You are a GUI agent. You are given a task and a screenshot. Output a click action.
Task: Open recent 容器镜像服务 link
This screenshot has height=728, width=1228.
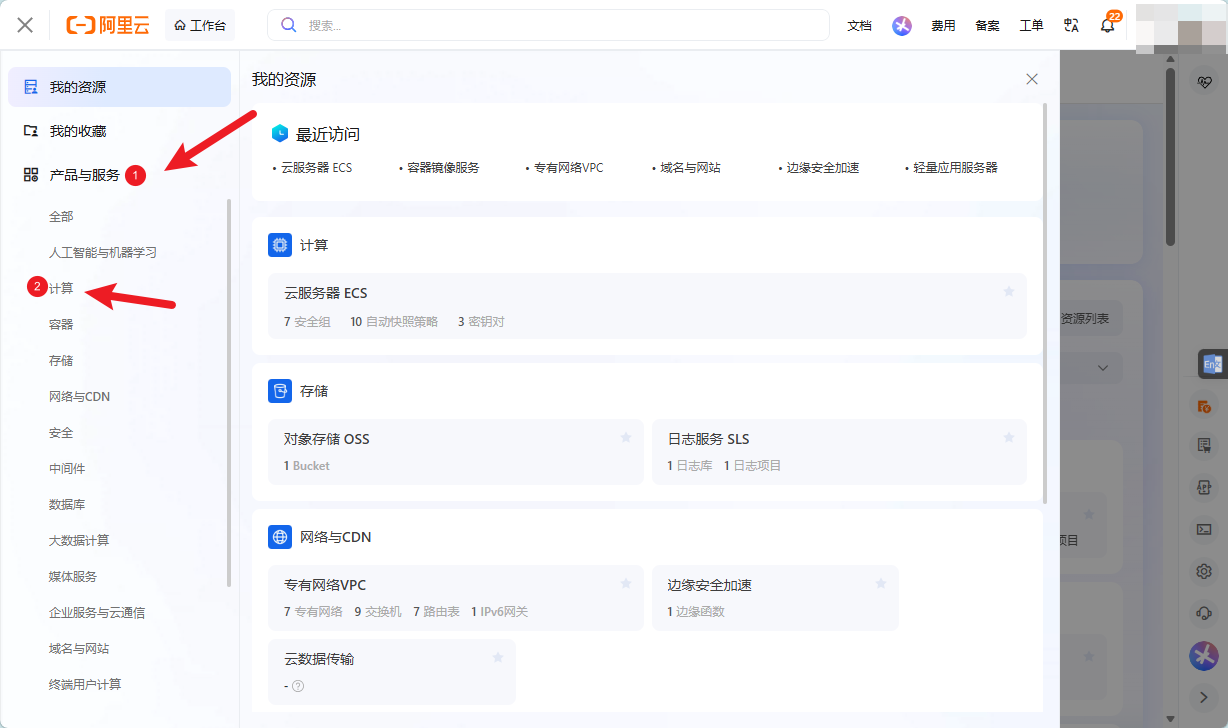point(443,167)
